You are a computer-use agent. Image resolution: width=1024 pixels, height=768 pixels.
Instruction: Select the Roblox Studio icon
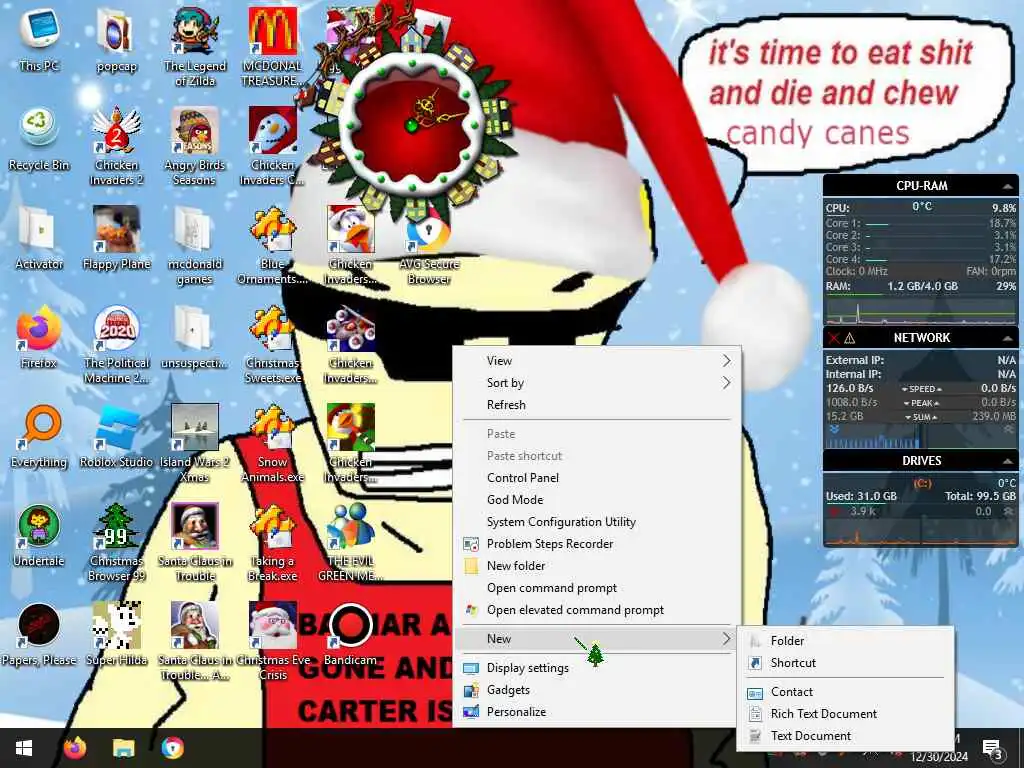116,436
